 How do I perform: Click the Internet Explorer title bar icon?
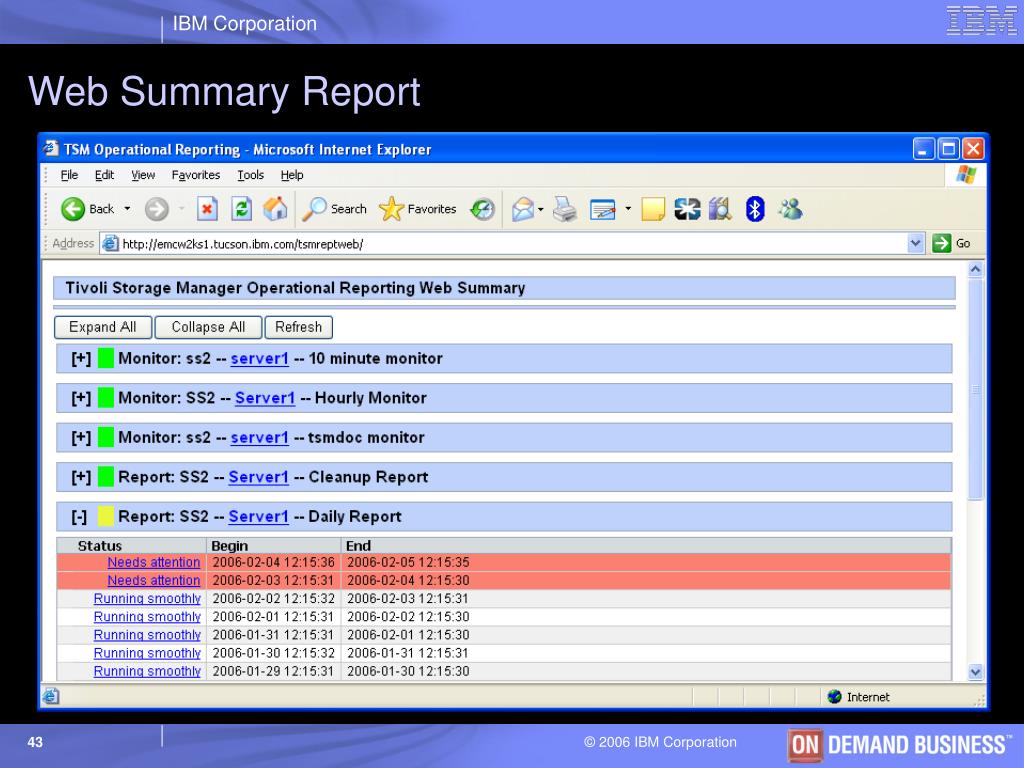[x=51, y=149]
